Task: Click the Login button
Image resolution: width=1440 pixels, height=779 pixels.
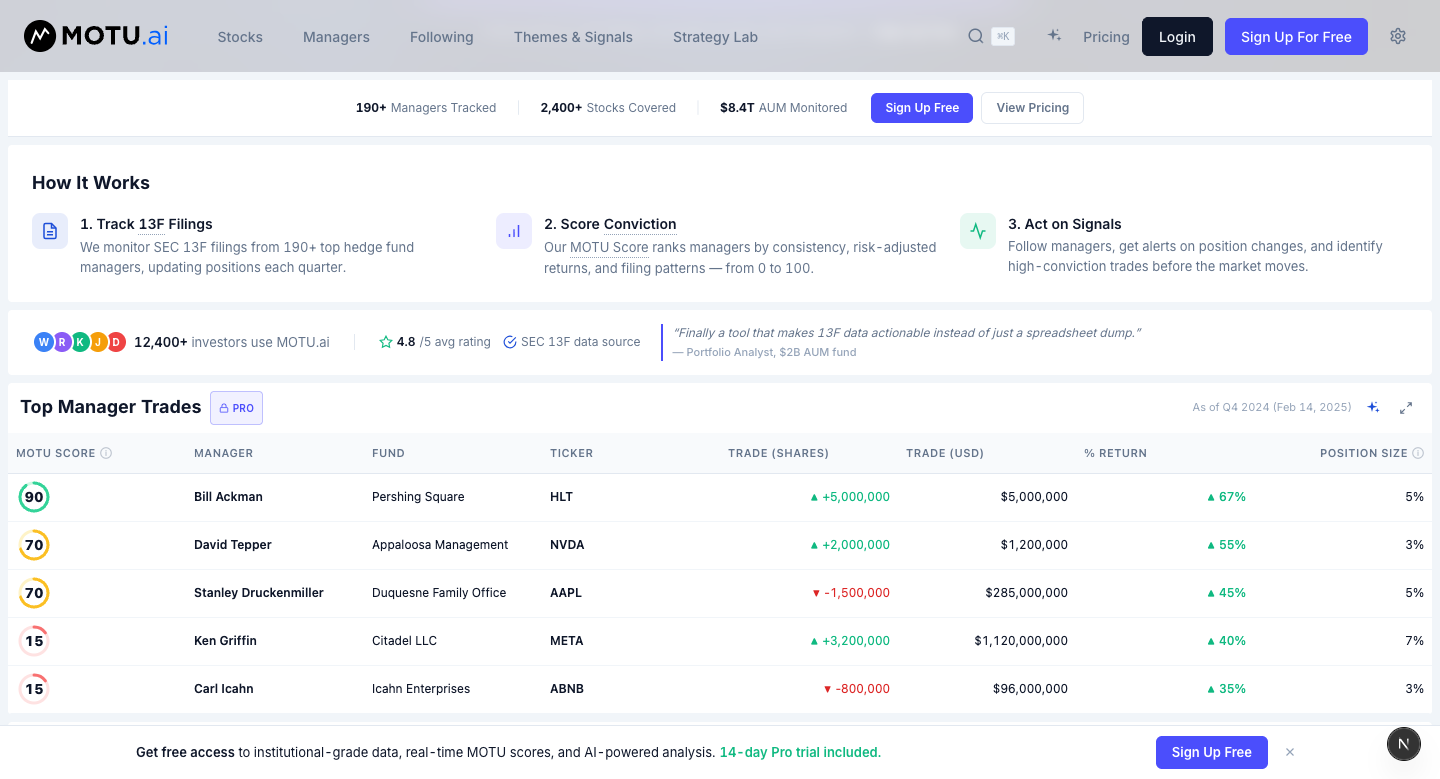Action: pos(1177,37)
